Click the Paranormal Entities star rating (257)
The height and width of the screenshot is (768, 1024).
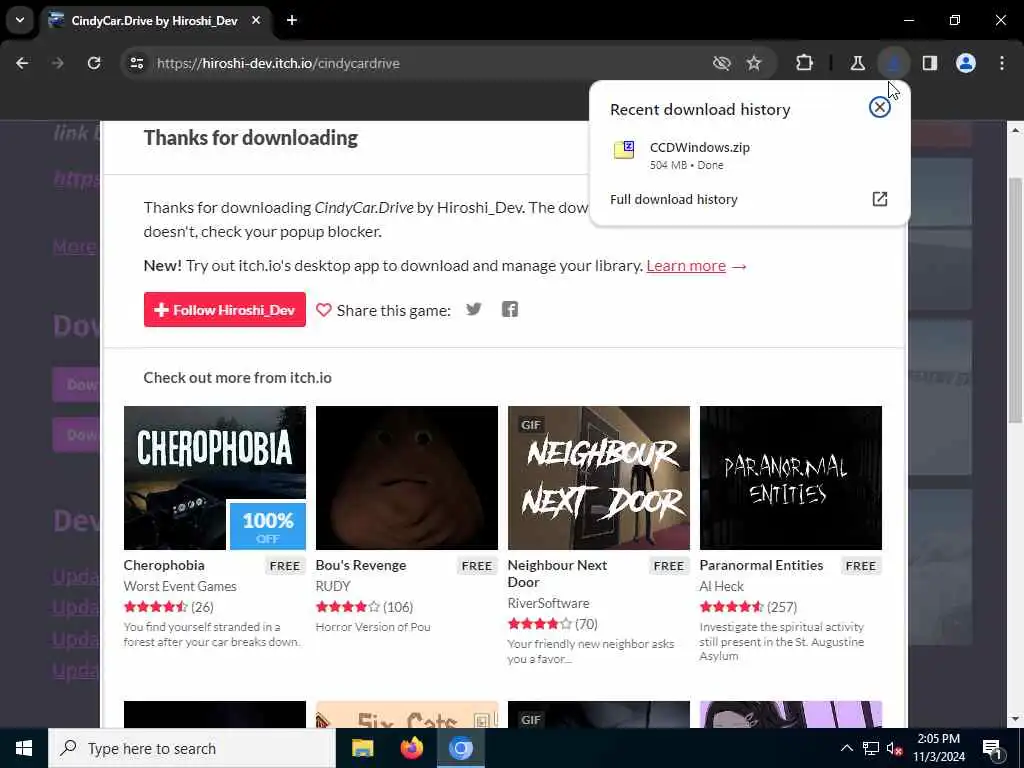coord(748,607)
